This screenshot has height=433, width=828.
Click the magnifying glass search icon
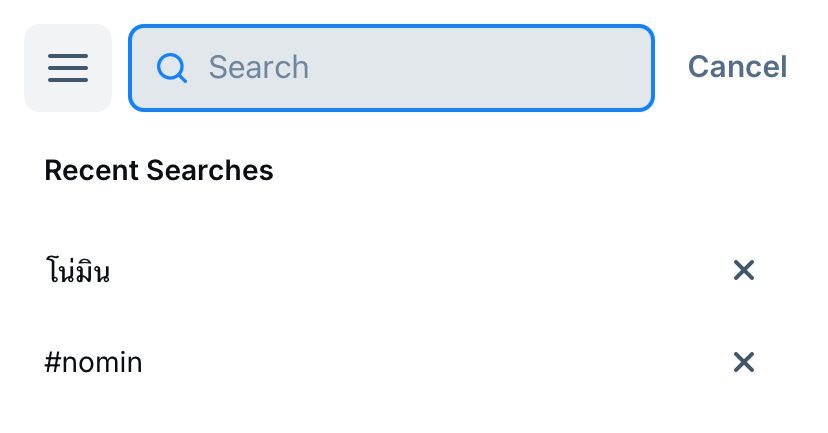(173, 68)
